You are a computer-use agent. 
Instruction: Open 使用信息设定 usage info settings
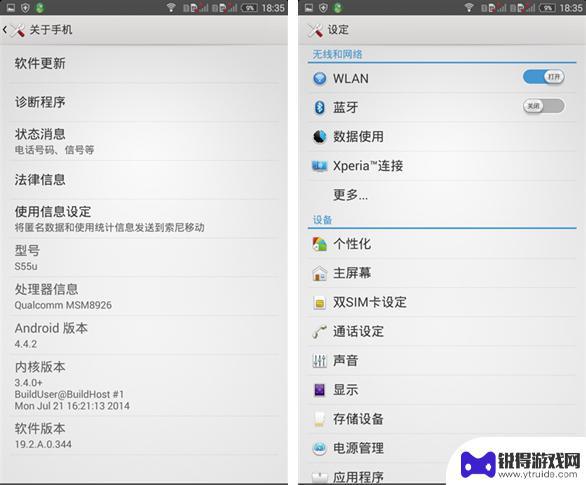144,219
